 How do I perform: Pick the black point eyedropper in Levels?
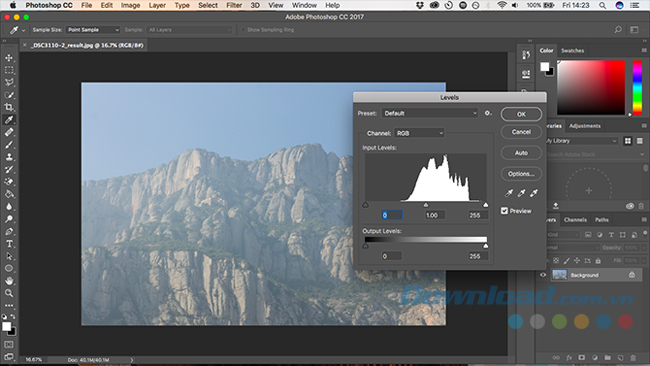pyautogui.click(x=509, y=193)
